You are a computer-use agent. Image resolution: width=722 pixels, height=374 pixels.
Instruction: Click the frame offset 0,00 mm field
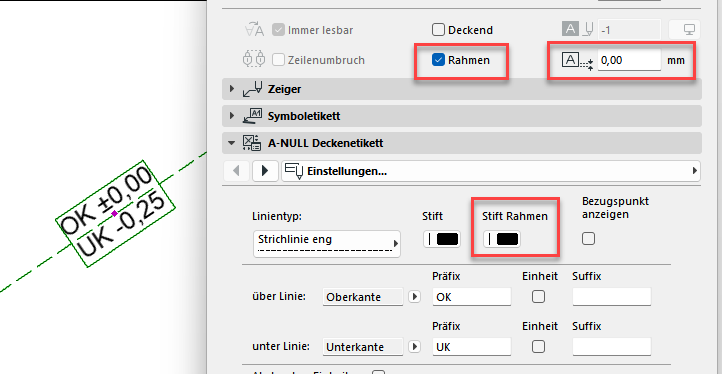629,60
